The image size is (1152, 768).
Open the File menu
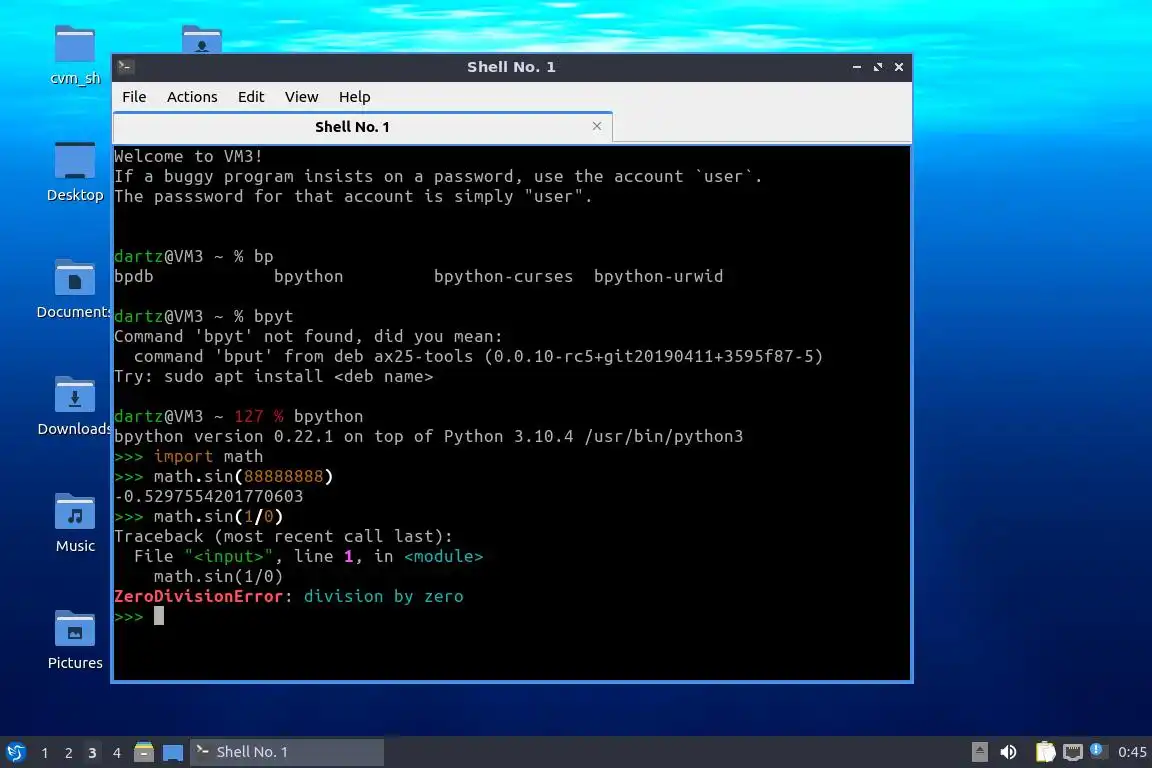[134, 97]
